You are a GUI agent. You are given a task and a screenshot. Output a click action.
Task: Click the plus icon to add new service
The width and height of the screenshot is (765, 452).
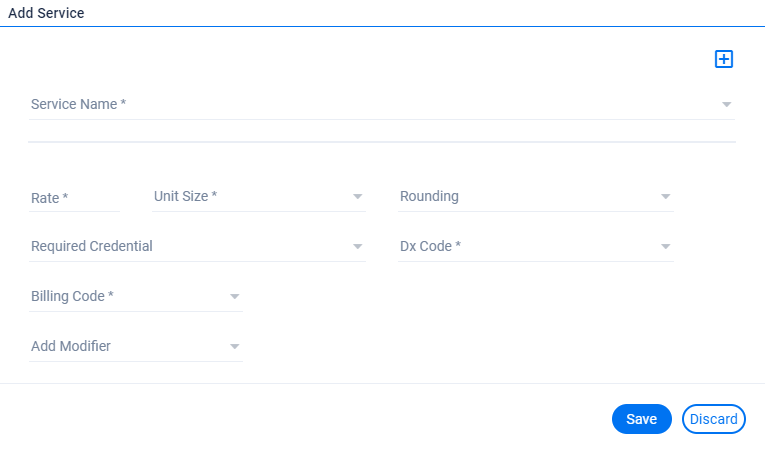(x=724, y=59)
